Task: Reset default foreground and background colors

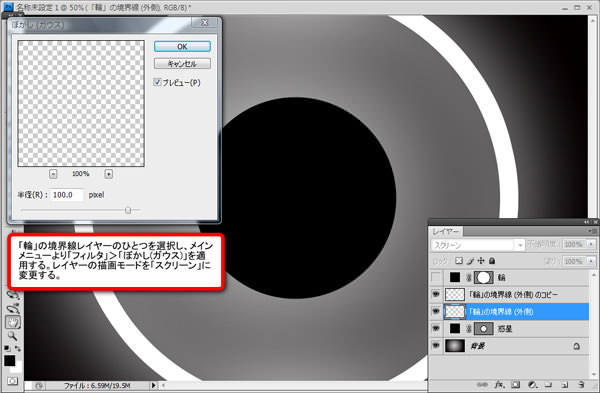Action: click(7, 348)
